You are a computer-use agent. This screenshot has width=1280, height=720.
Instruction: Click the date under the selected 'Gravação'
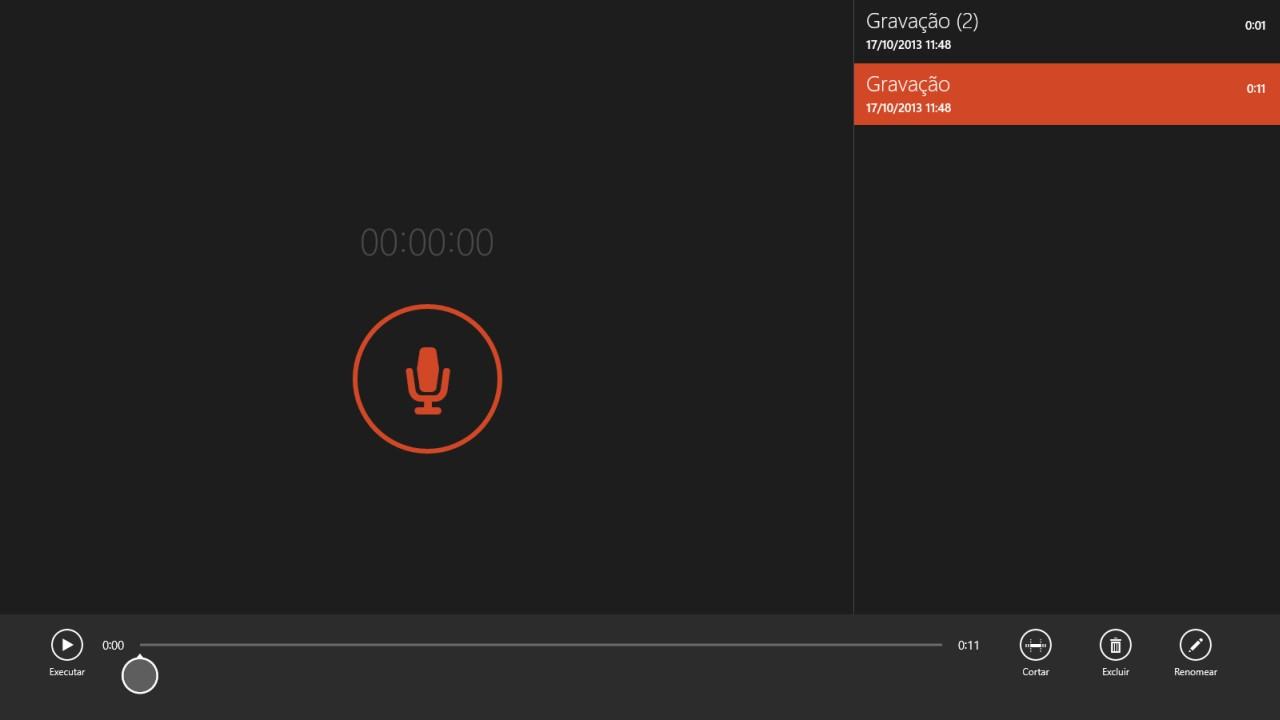(x=908, y=108)
